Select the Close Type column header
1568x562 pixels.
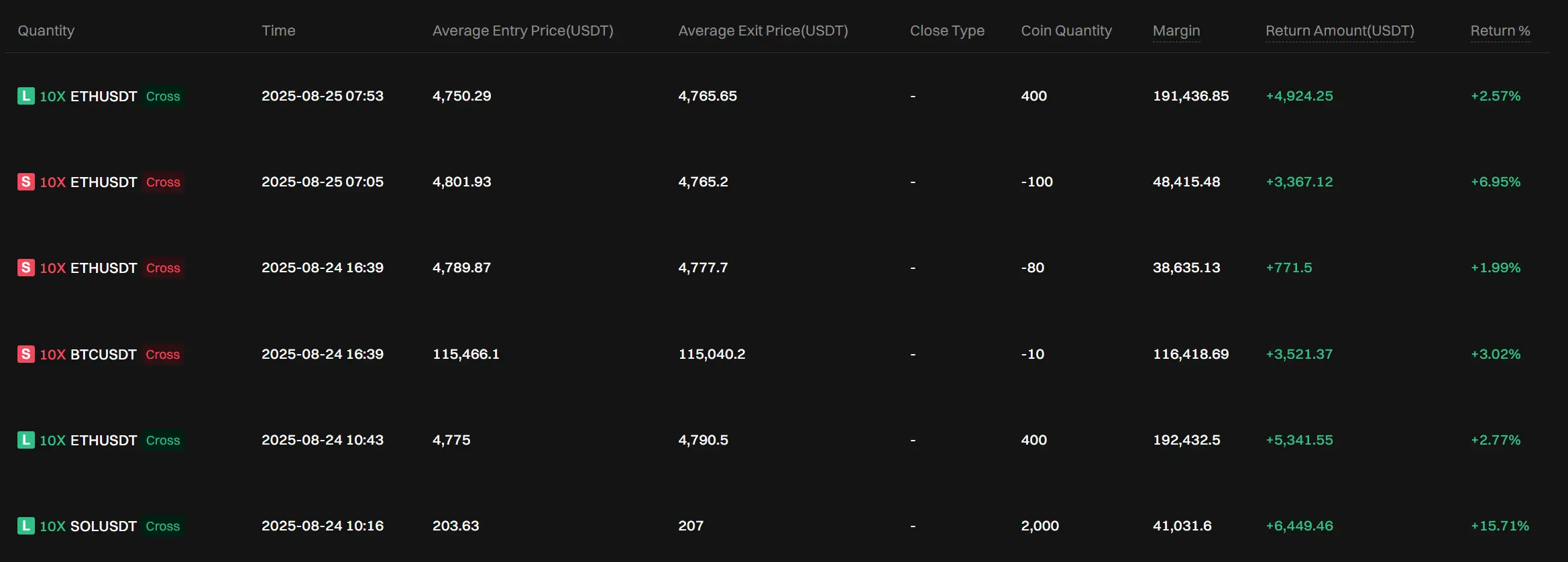pyautogui.click(x=947, y=31)
